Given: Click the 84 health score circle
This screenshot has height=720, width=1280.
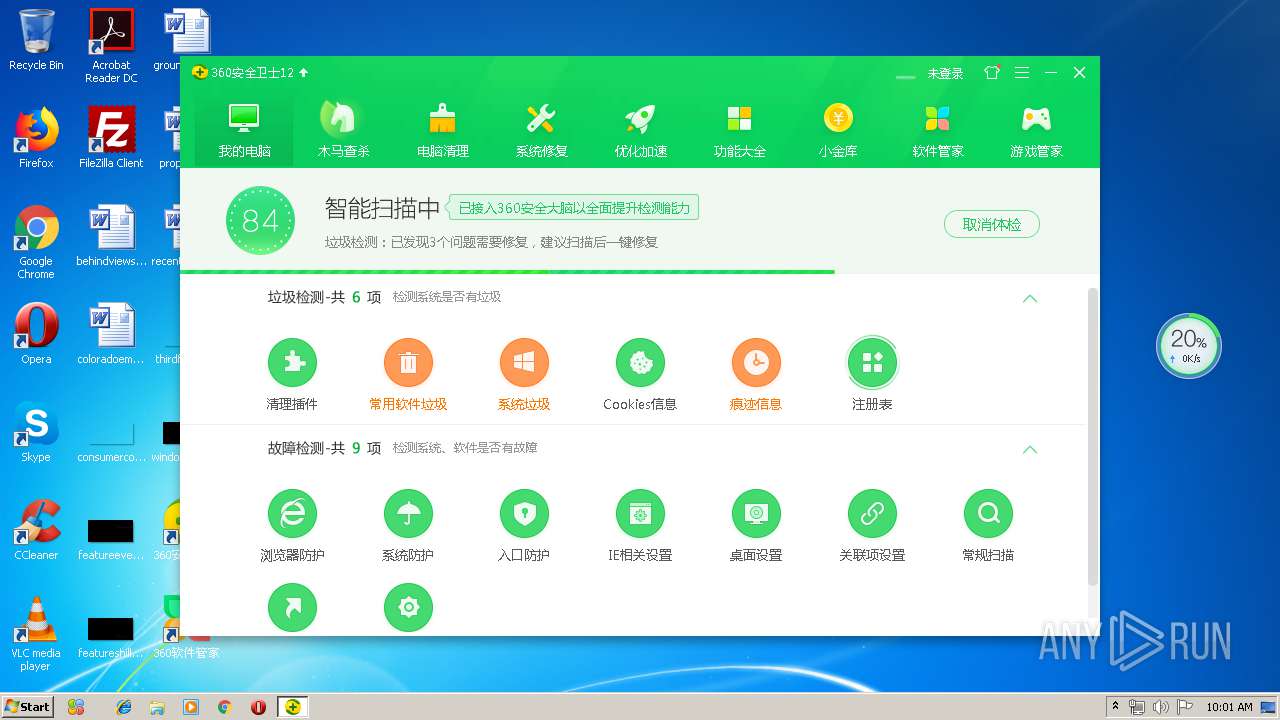Looking at the screenshot, I should click(x=260, y=220).
